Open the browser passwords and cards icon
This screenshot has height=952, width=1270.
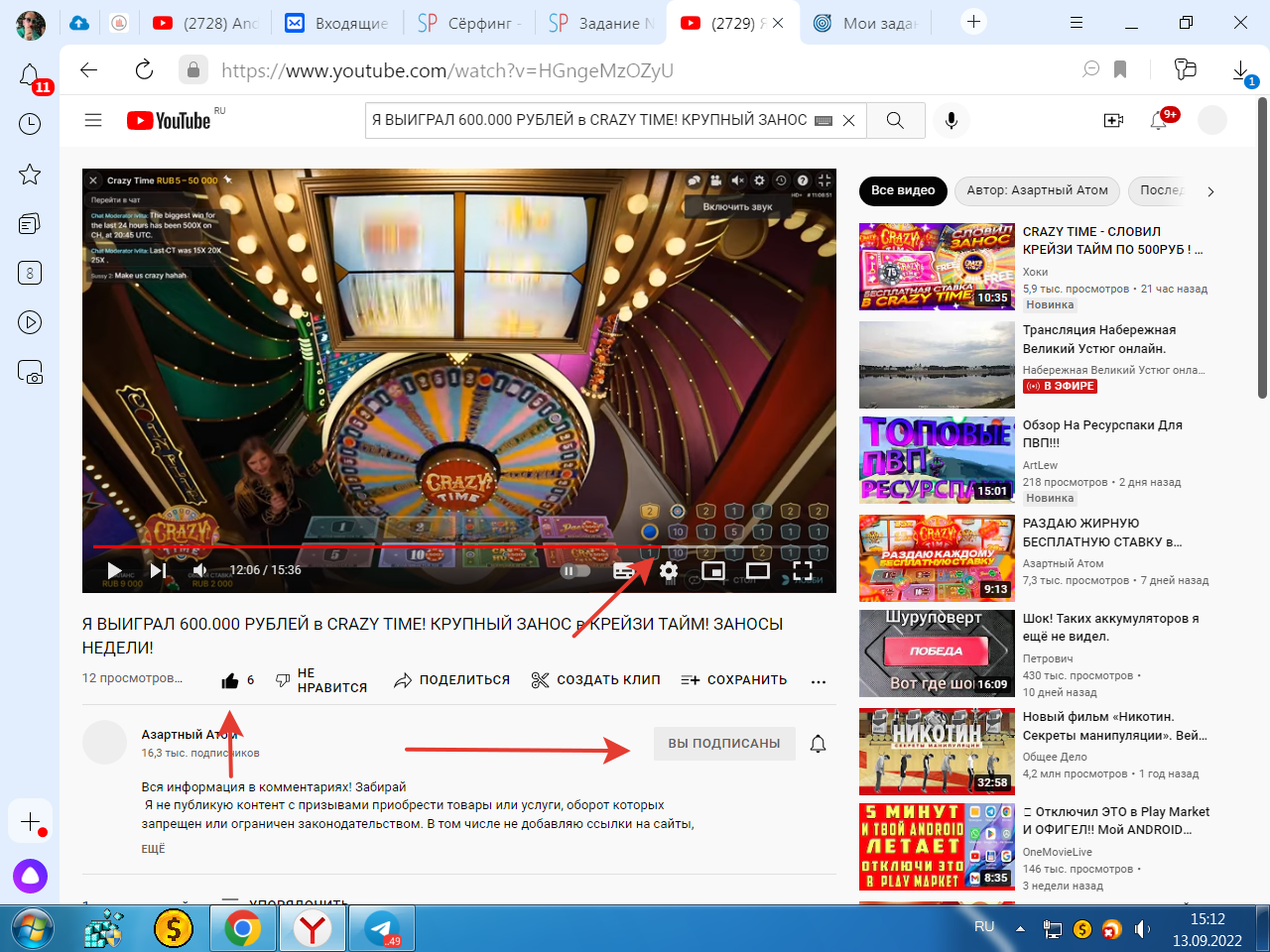1185,69
